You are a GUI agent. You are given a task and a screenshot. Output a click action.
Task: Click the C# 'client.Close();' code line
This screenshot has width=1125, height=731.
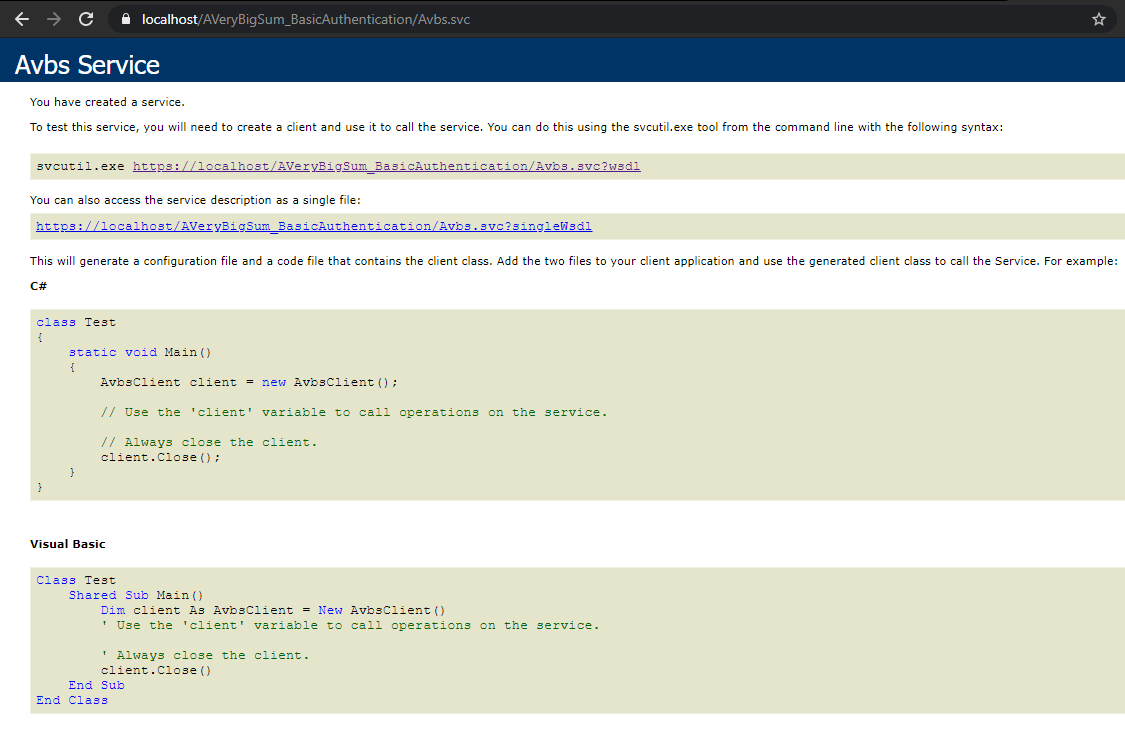pyautogui.click(x=161, y=457)
